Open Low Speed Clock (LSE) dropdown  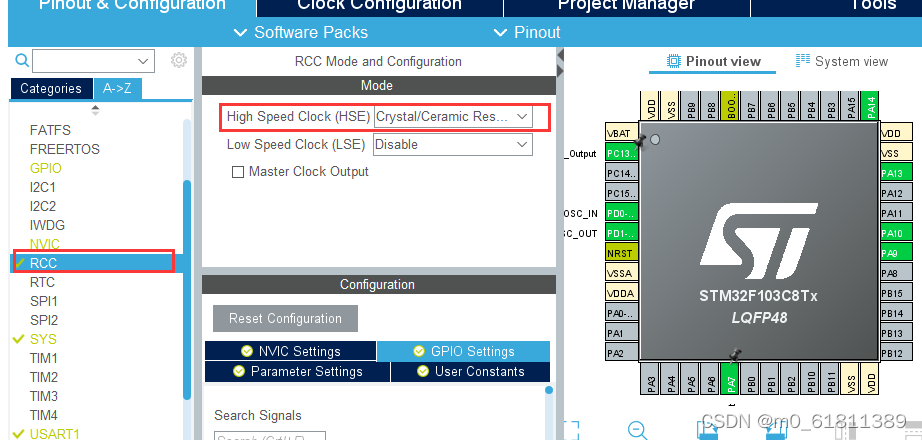click(453, 144)
